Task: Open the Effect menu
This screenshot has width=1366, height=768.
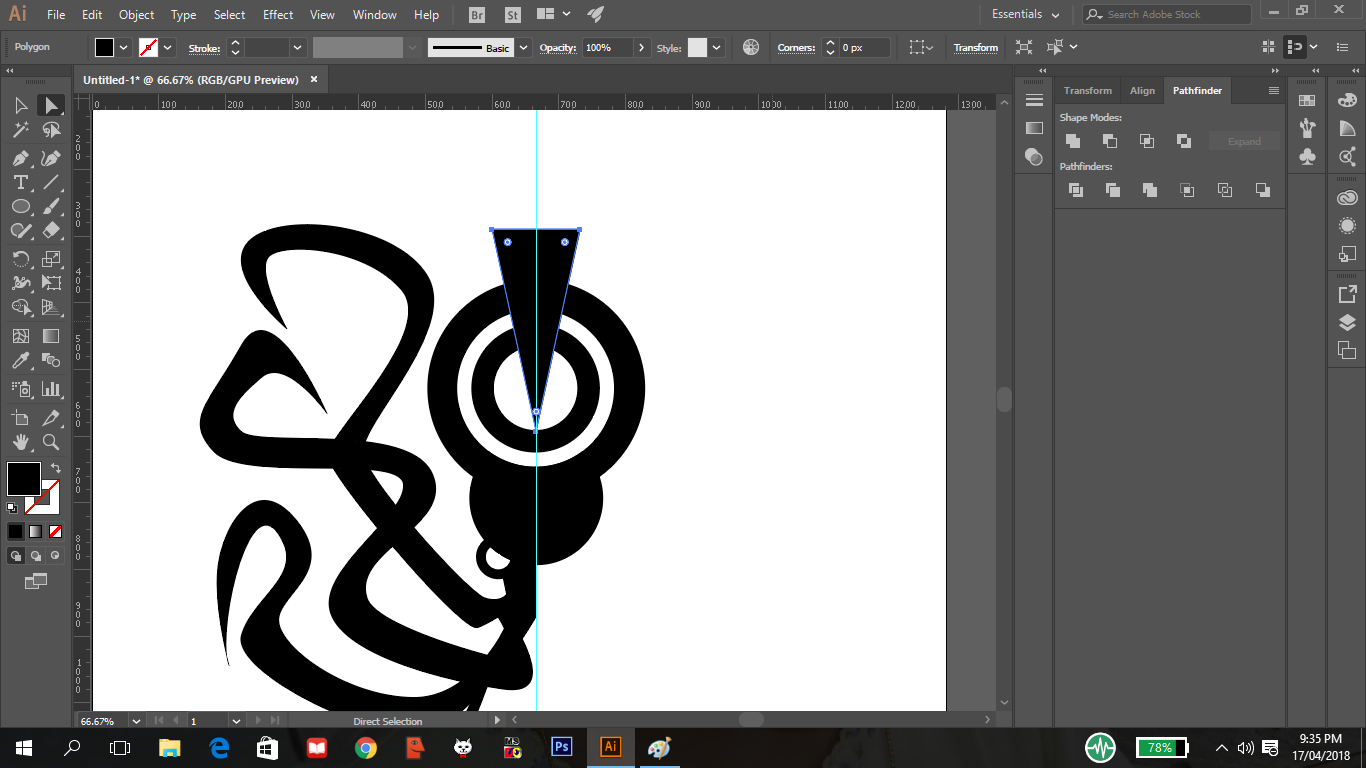Action: (x=278, y=14)
